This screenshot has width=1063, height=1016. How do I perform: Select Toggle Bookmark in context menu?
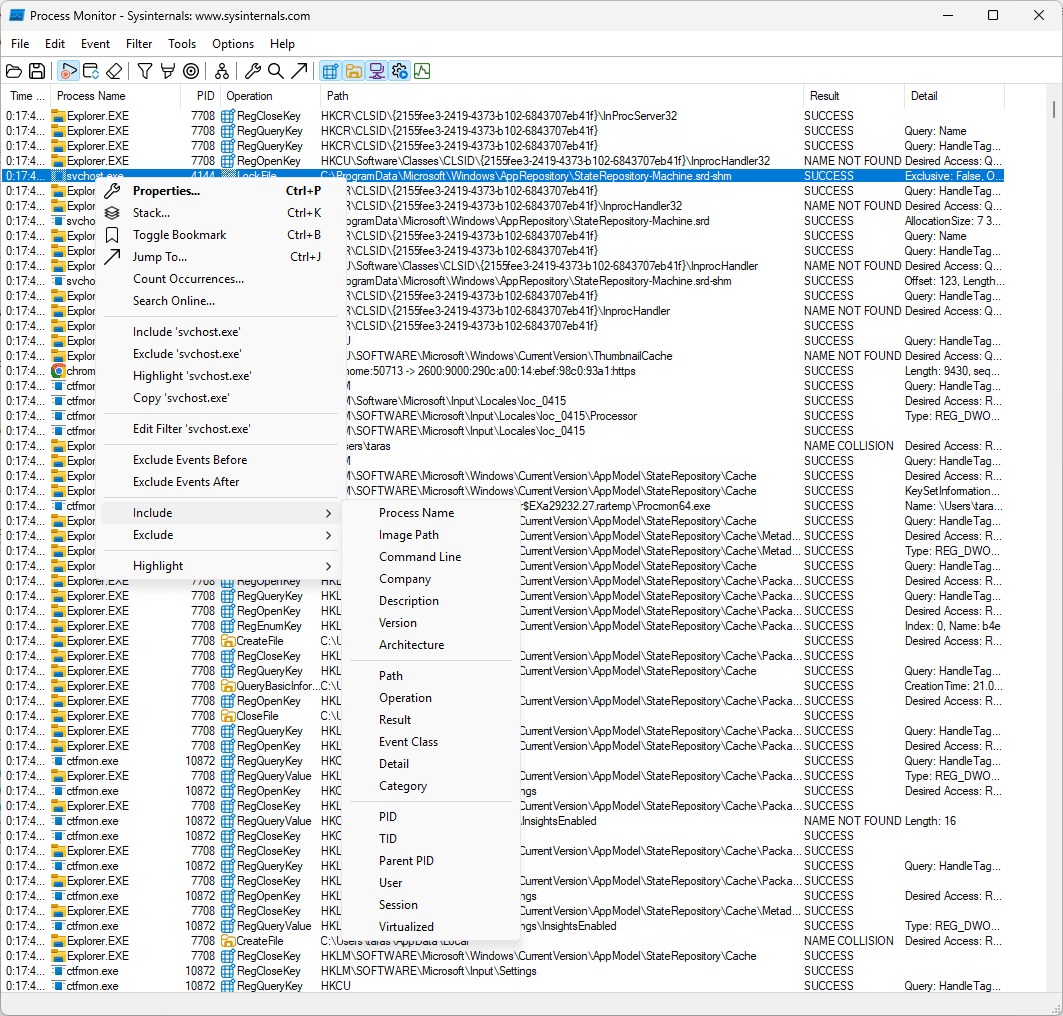[220, 235]
